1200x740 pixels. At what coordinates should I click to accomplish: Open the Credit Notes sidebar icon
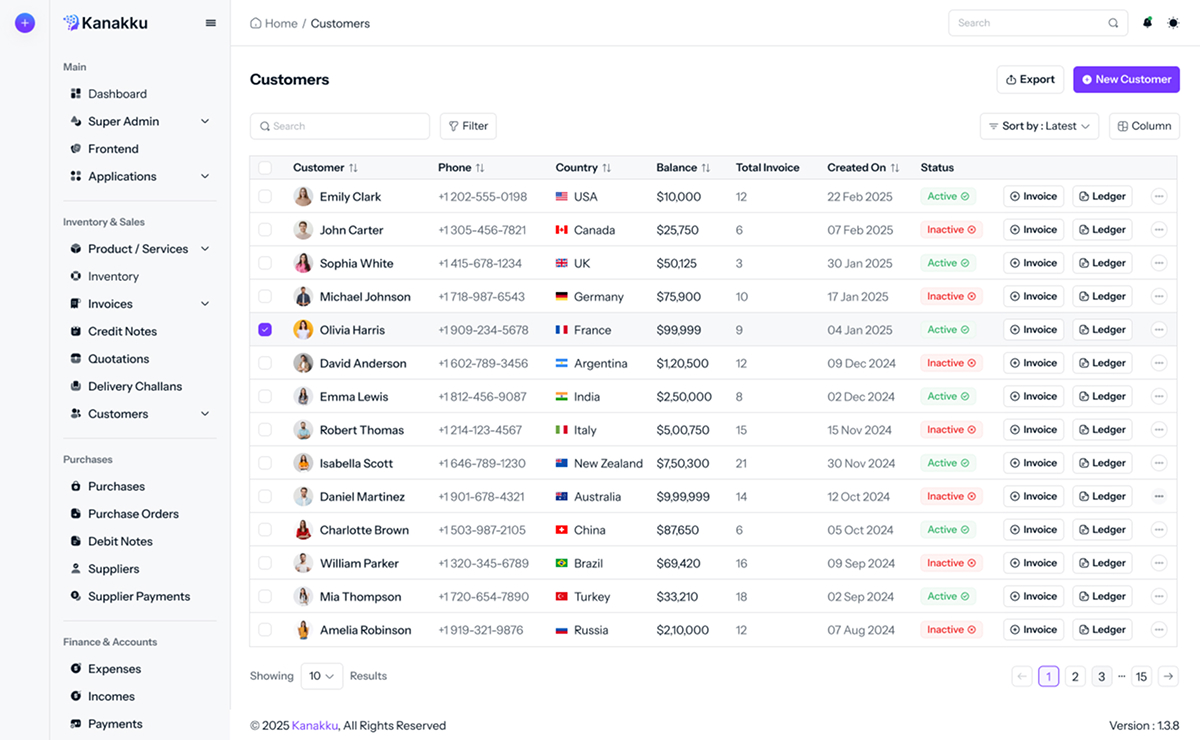point(75,331)
